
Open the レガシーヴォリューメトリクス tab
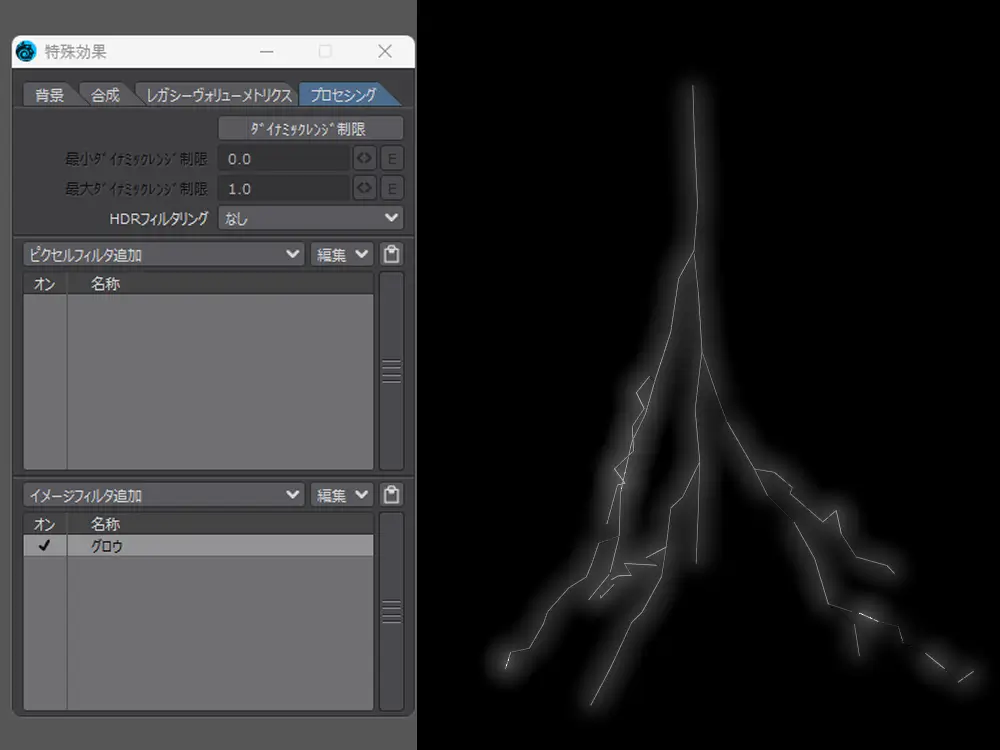[218, 96]
